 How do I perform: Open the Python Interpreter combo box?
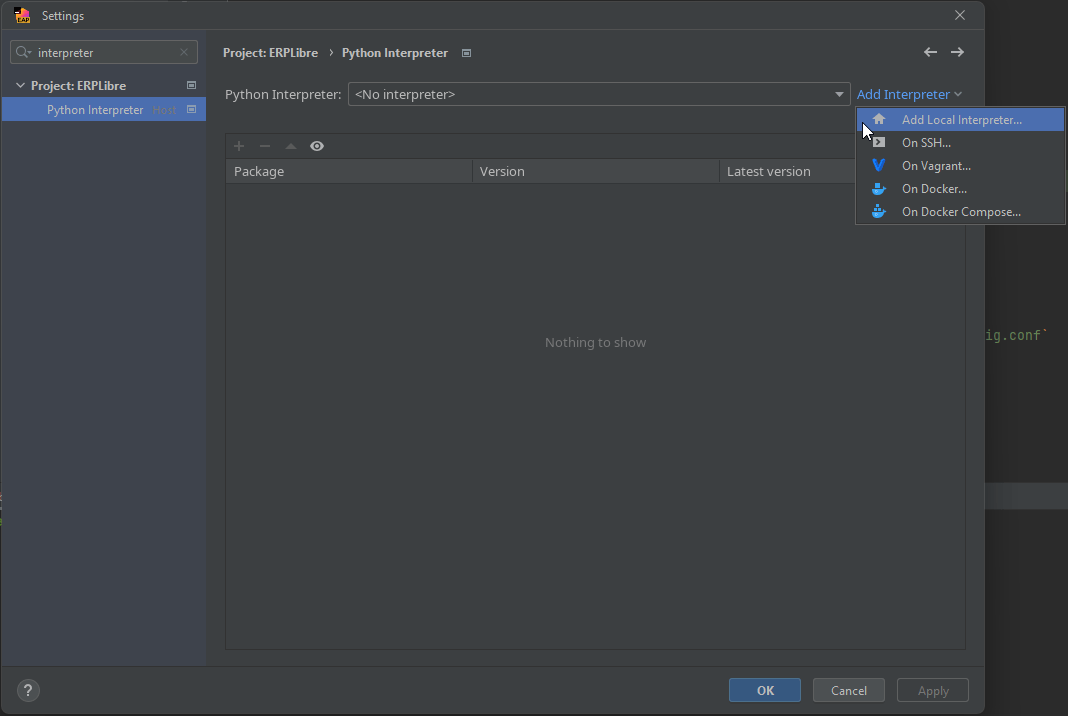coord(599,94)
